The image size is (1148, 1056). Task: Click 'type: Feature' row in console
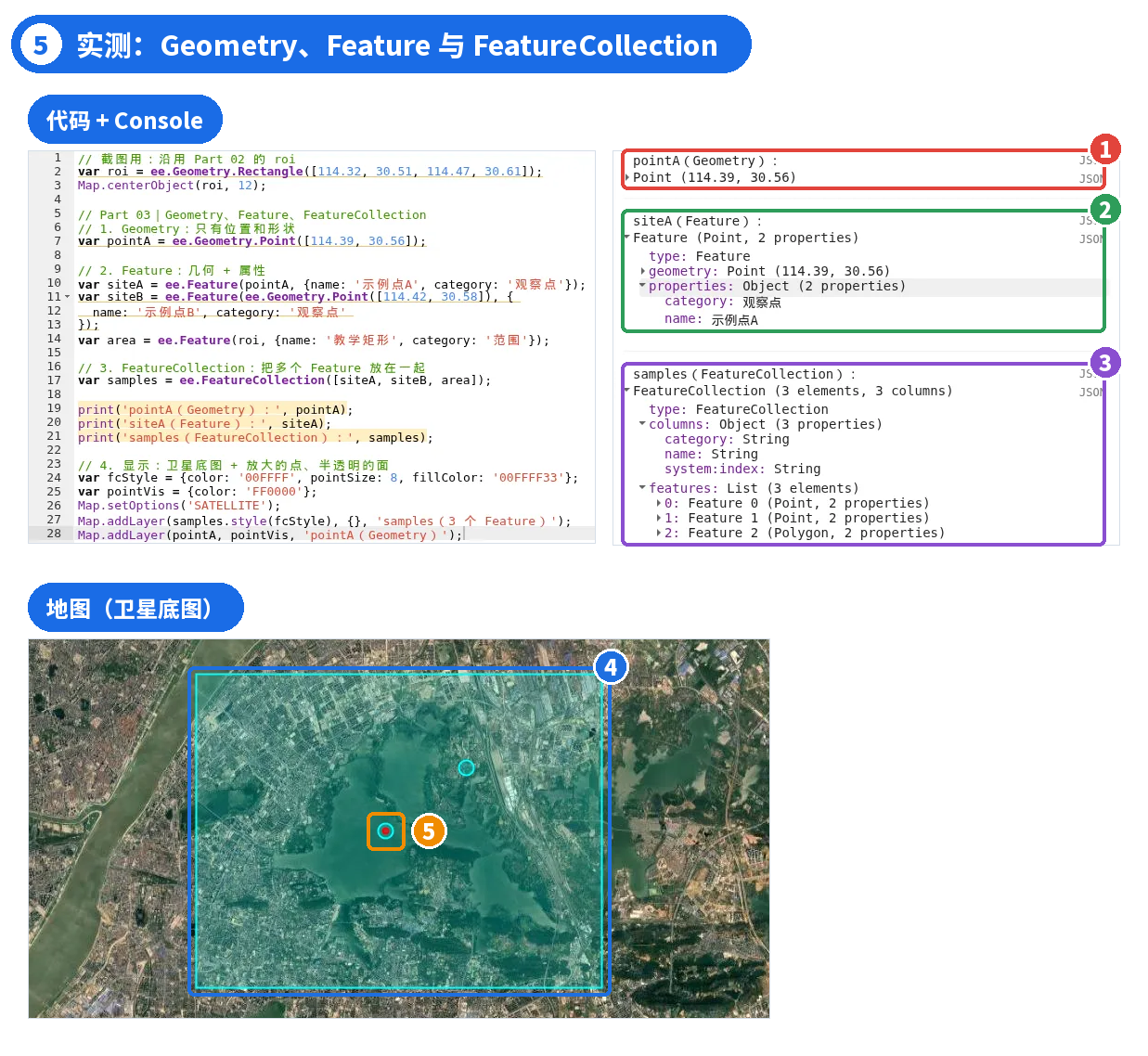tap(700, 256)
